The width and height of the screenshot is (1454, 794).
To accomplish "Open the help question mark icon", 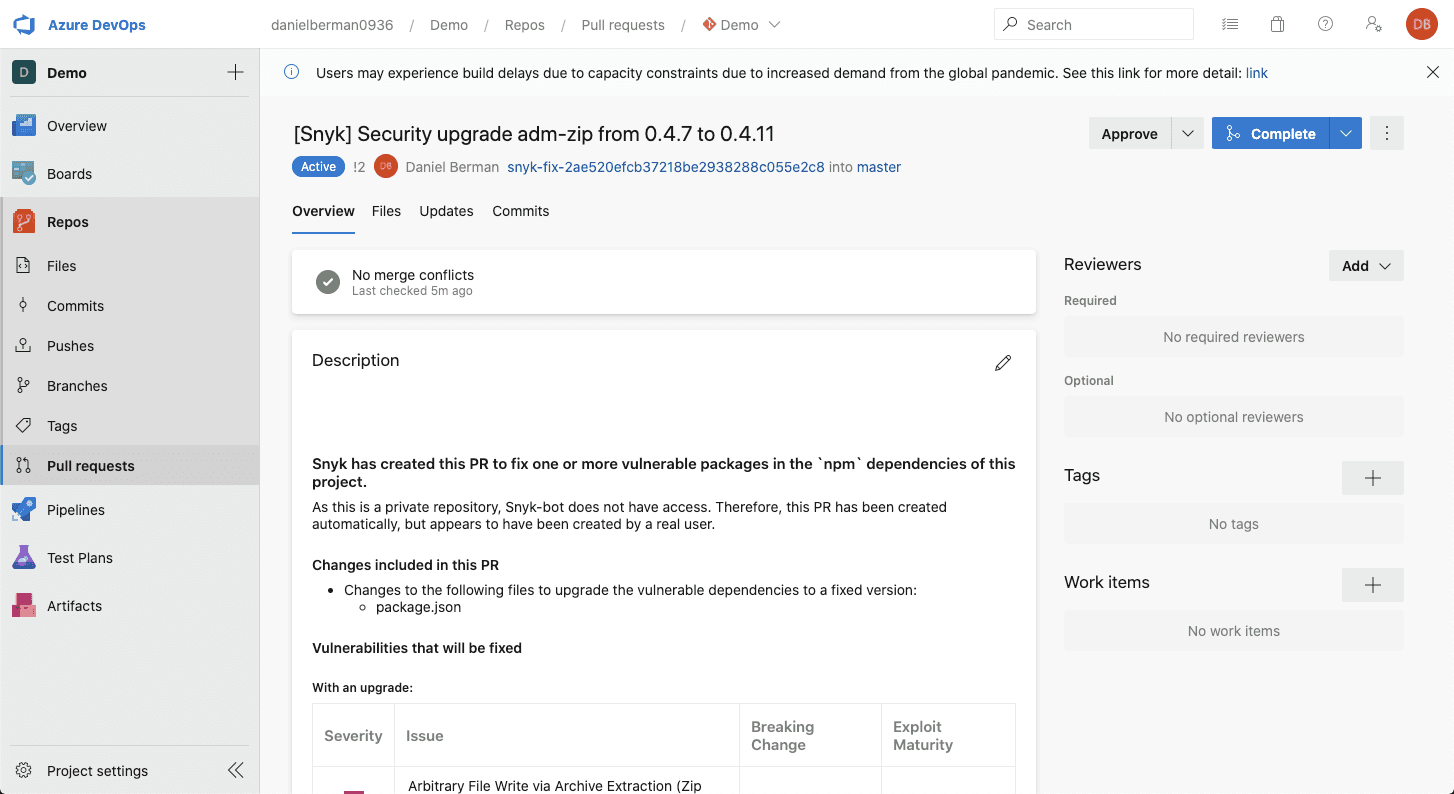I will pos(1325,25).
